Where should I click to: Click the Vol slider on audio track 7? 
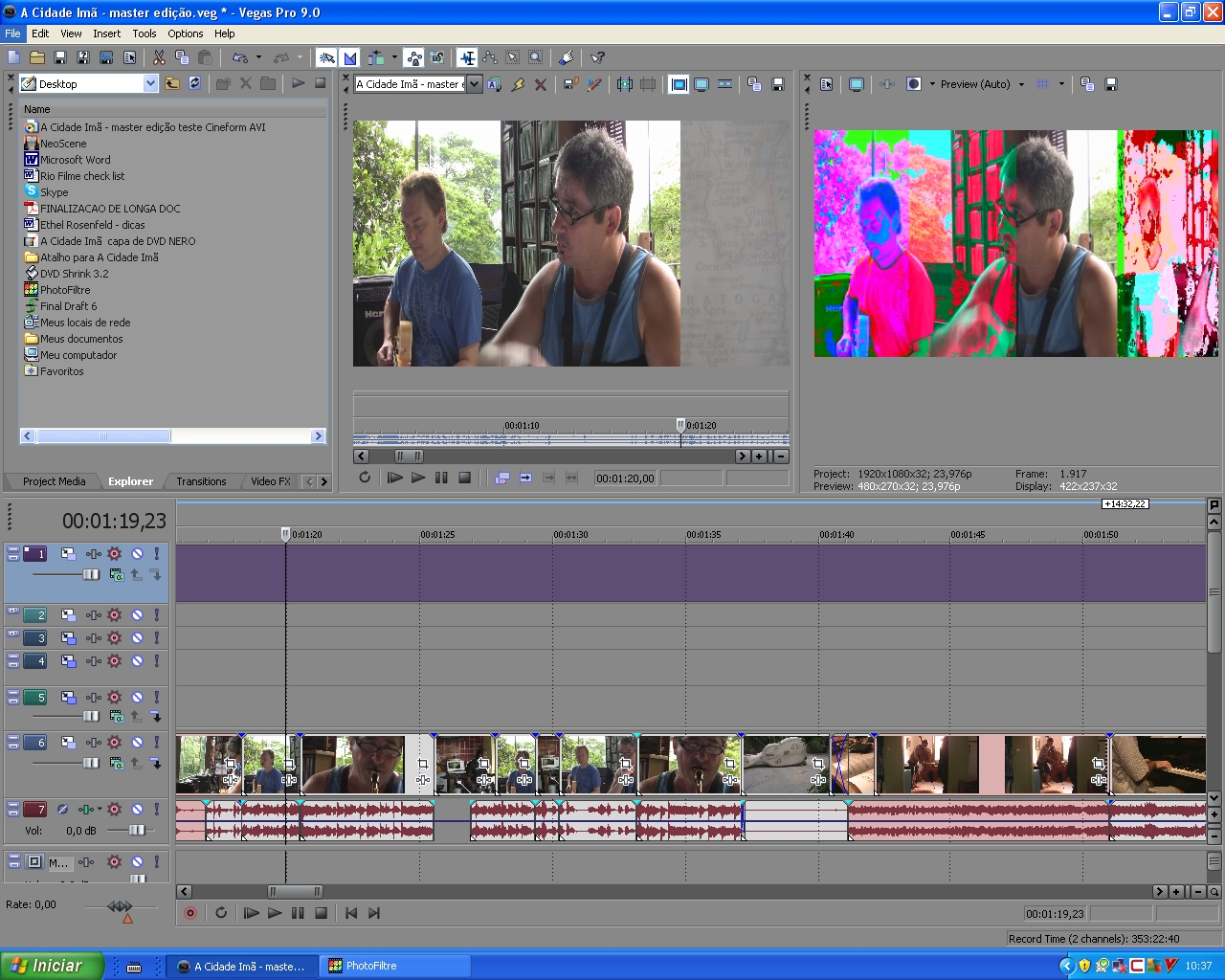(x=136, y=831)
